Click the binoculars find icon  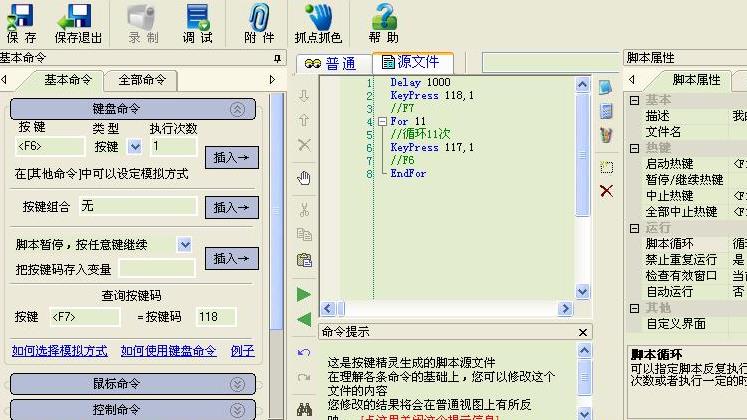[x=304, y=409]
